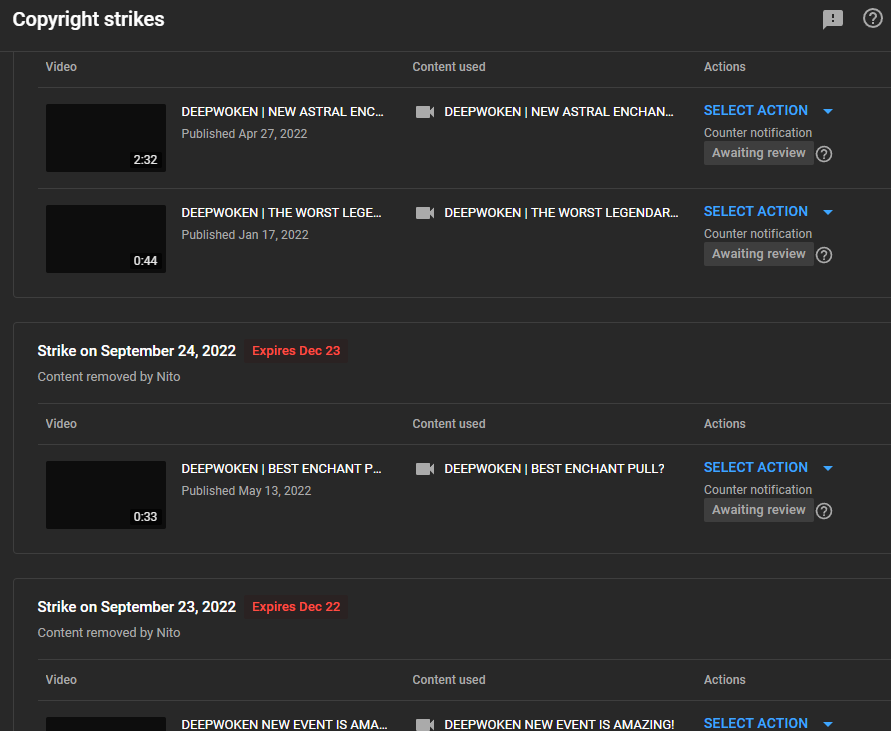Click Counter notification text for the NEW ASTRAL video
This screenshot has height=731, width=891.
point(758,132)
